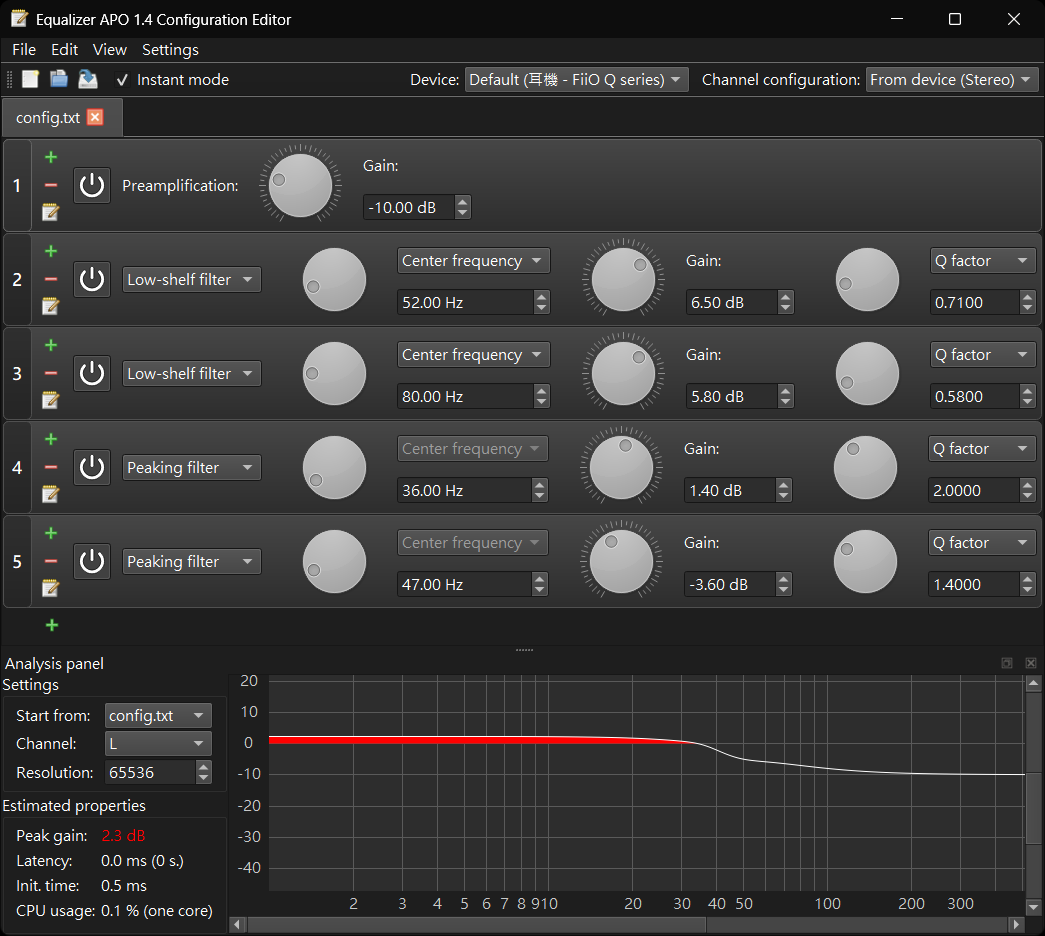Edit the 52.00 Hz filter as text
The image size is (1045, 936).
[x=51, y=306]
